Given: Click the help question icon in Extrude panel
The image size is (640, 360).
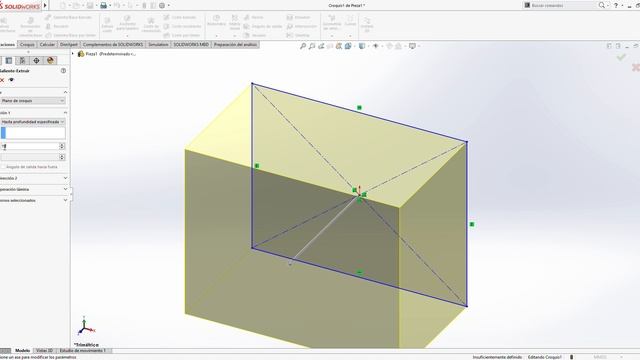Looking at the screenshot, I should (63, 71).
